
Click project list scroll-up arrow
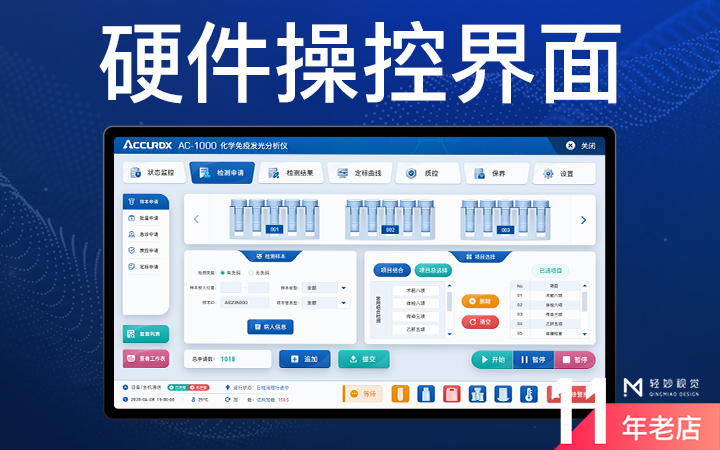[x=450, y=286]
